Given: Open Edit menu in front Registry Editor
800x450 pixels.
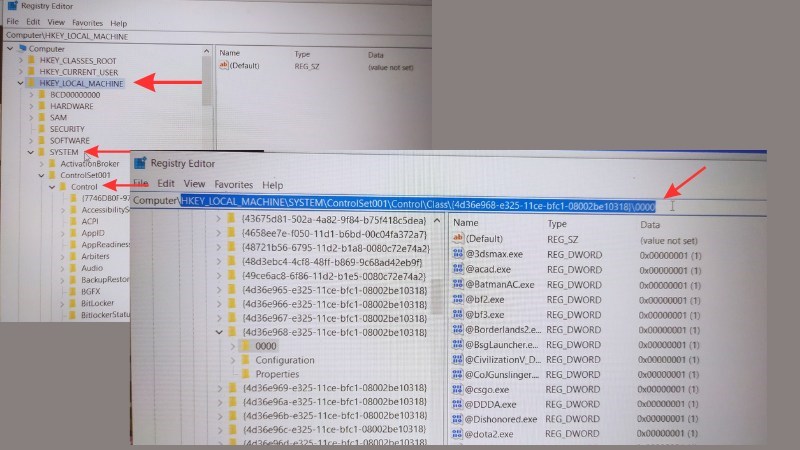Looking at the screenshot, I should (166, 184).
